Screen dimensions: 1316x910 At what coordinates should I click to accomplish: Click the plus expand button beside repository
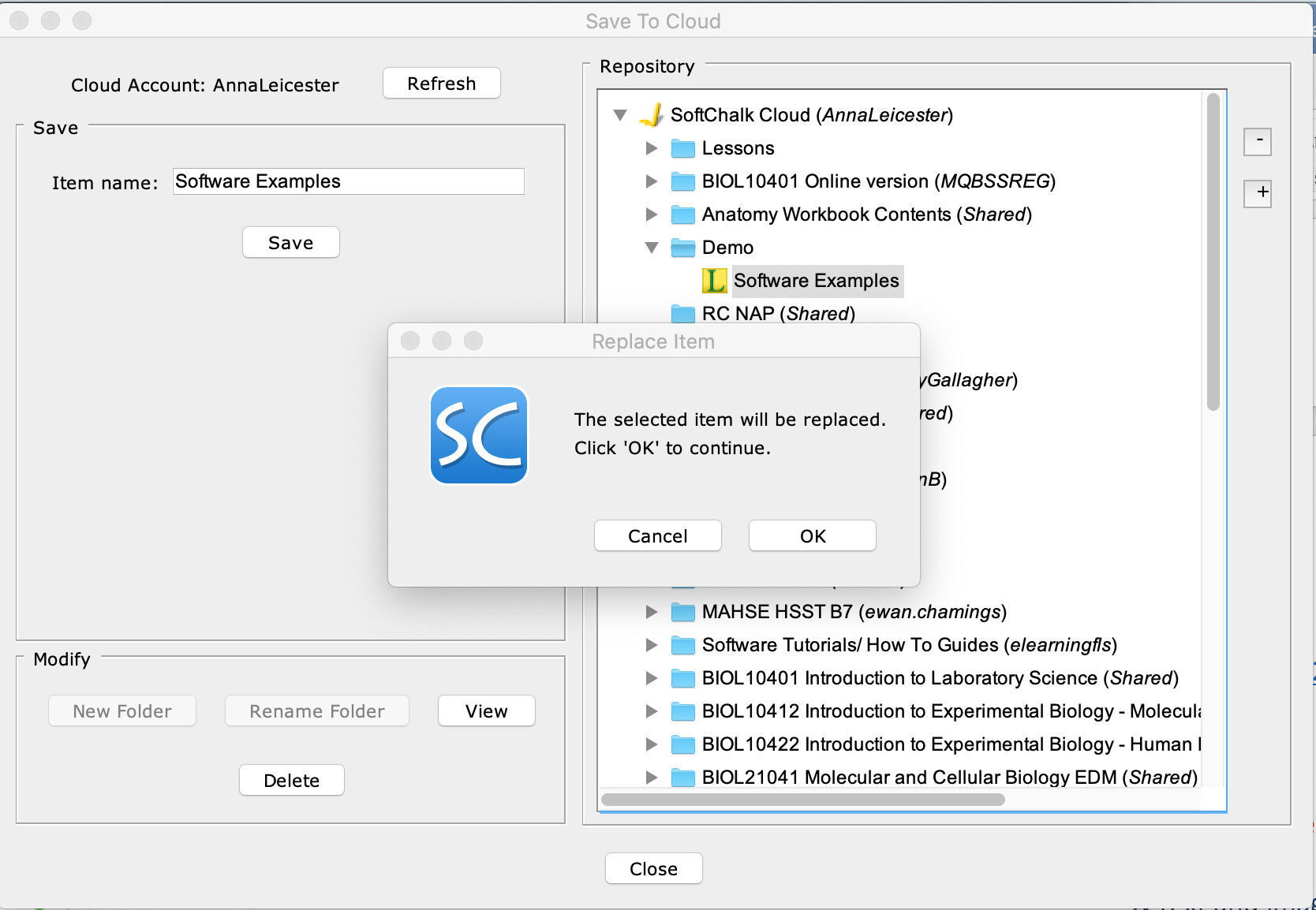(x=1258, y=193)
